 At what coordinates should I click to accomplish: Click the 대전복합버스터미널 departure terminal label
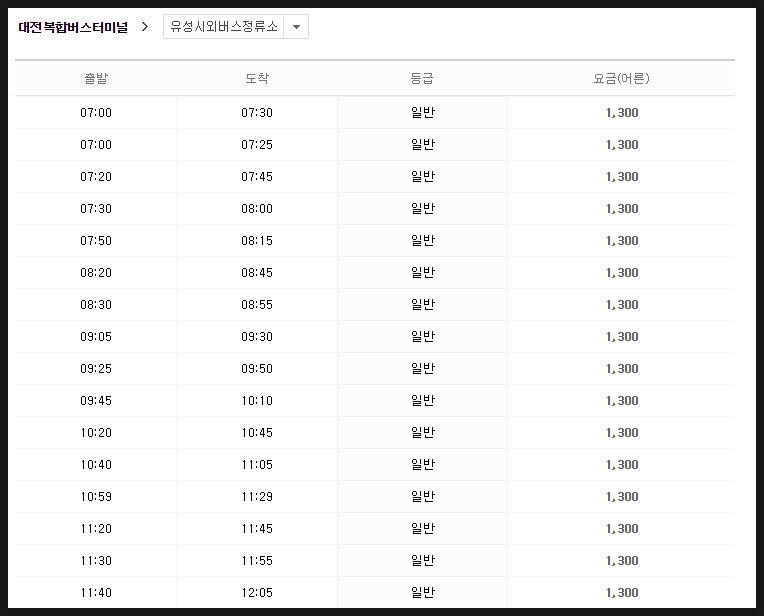[x=73, y=27]
